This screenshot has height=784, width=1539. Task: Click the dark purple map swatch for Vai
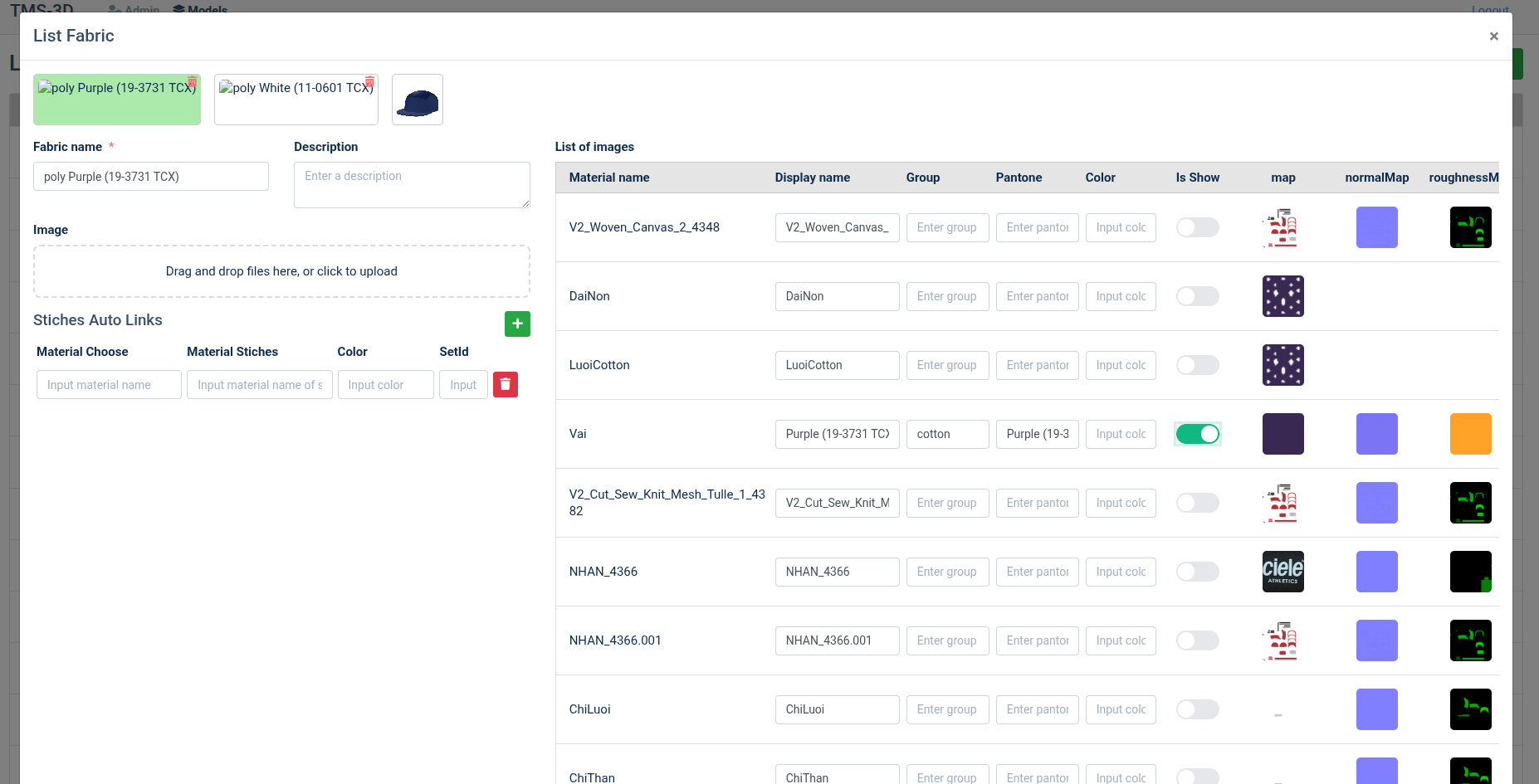pos(1282,434)
